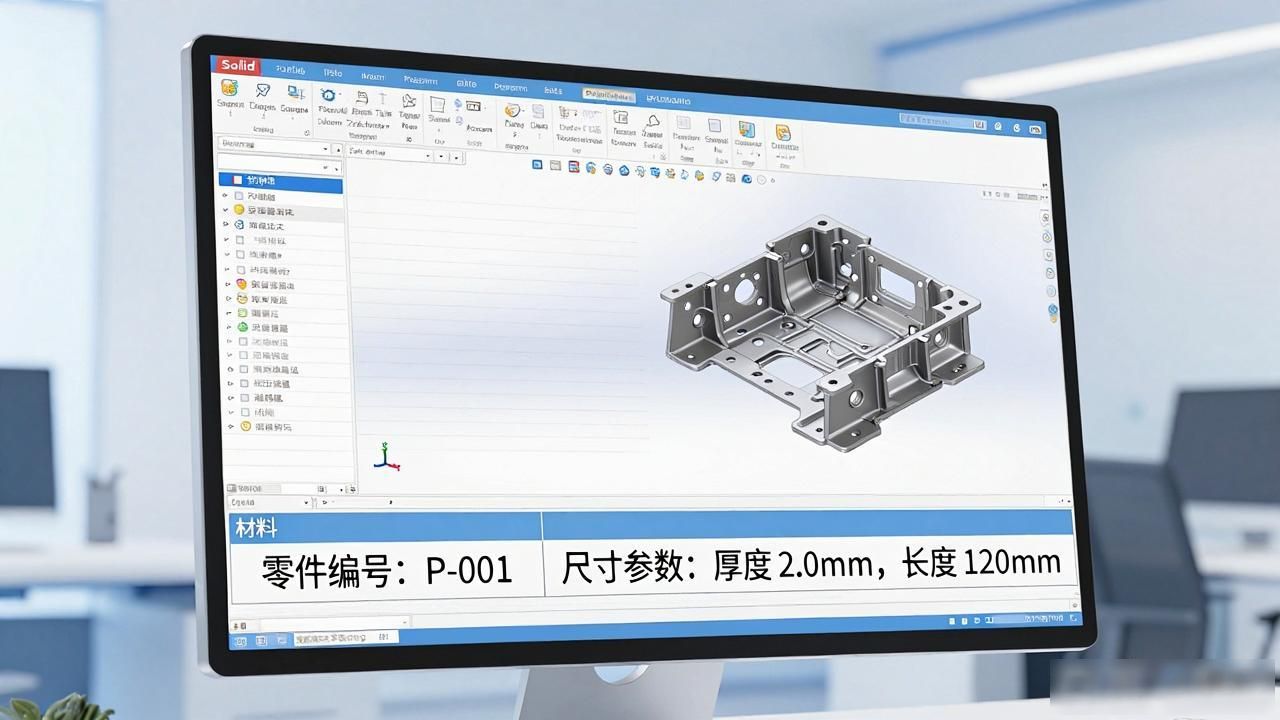Click the red-striped table icon in view toolbar
This screenshot has height=720, width=1280.
coord(573,167)
